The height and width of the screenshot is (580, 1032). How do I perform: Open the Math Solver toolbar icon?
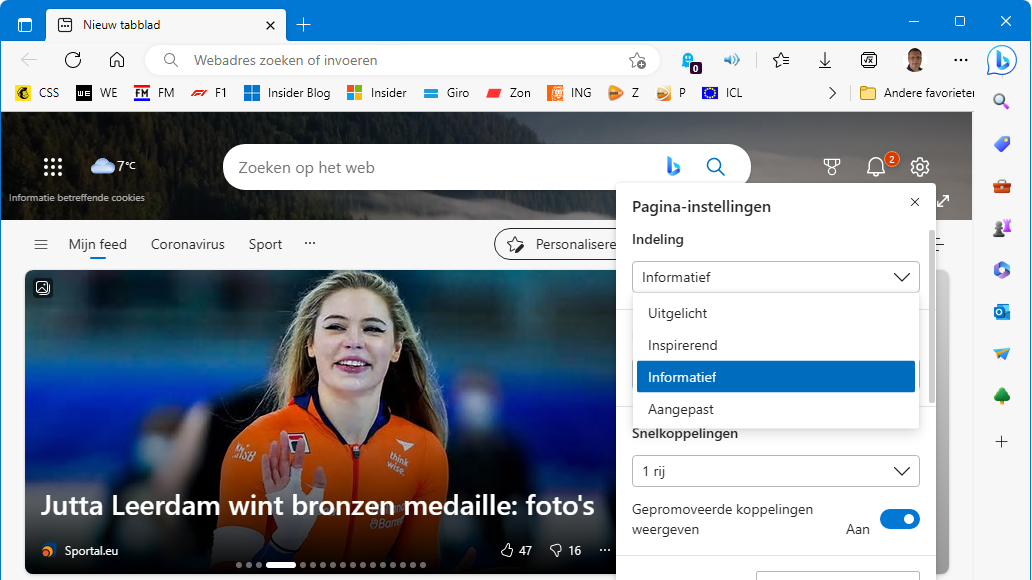click(869, 60)
